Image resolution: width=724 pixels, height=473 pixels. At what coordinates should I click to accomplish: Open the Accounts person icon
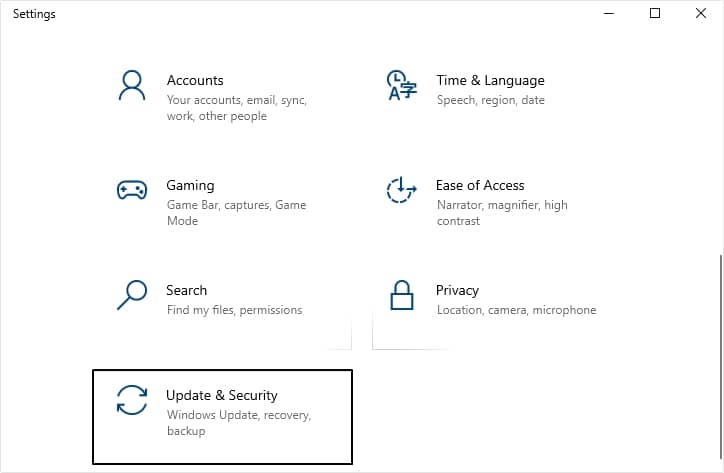(132, 85)
